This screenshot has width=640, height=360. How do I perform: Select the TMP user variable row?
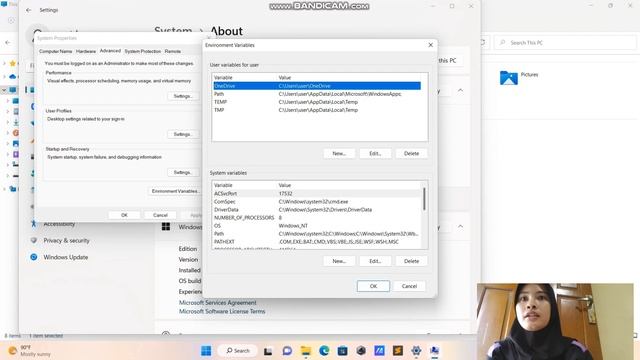(317, 110)
